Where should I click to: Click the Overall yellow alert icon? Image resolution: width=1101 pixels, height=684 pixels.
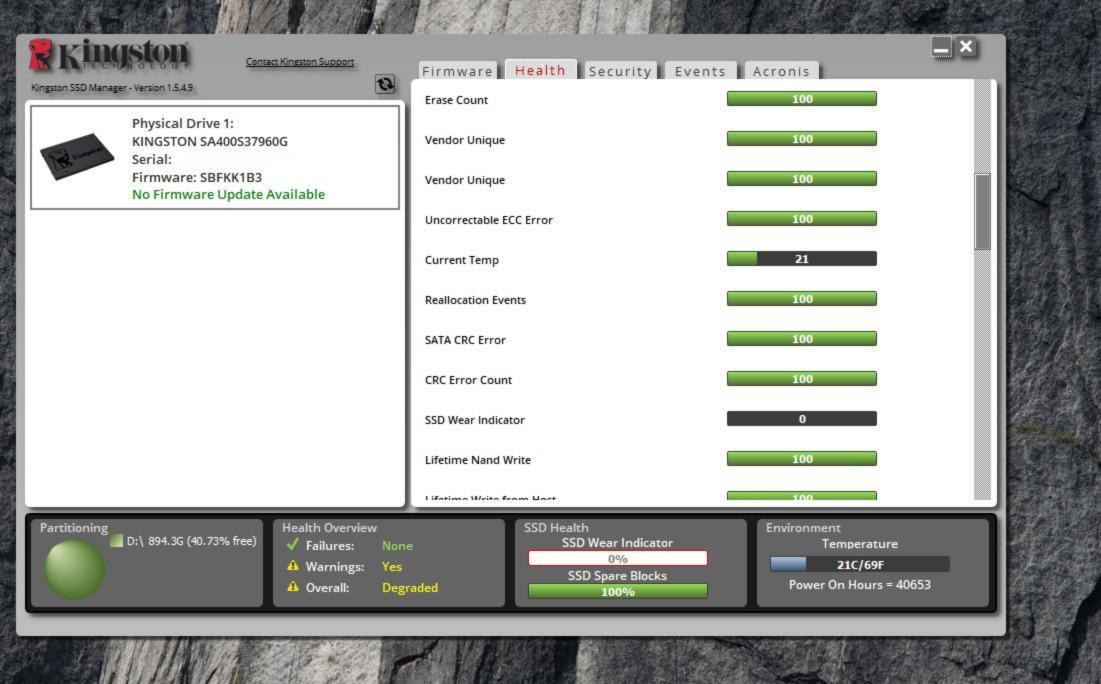293,587
